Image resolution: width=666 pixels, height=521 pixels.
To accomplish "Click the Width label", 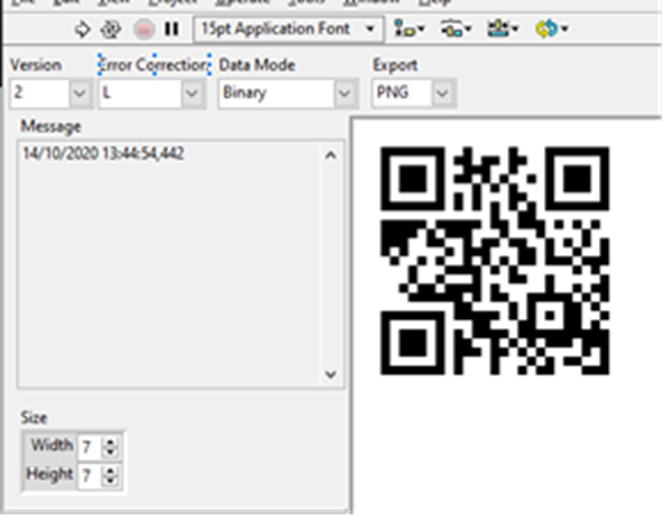I will pos(52,445).
